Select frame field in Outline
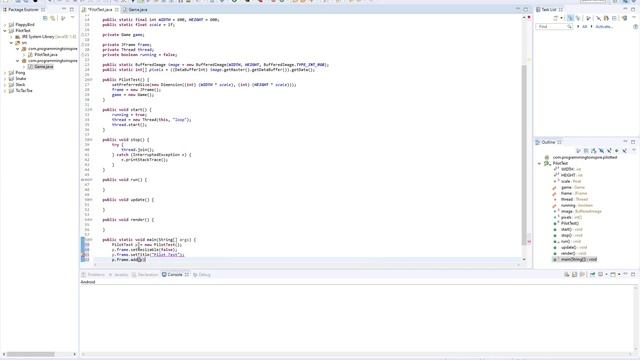Viewport: 640px width, 360px height. (x=570, y=193)
